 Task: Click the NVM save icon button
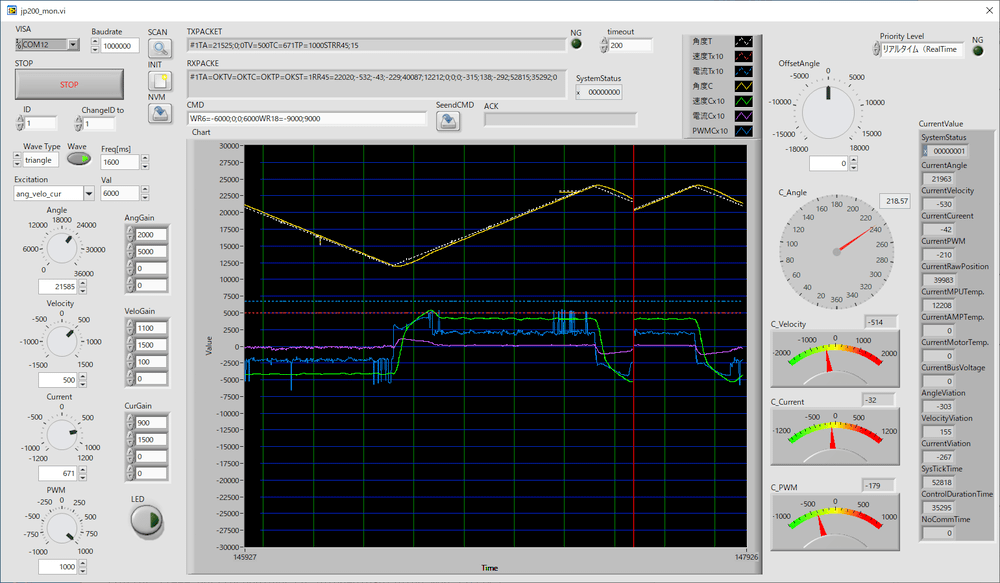160,113
